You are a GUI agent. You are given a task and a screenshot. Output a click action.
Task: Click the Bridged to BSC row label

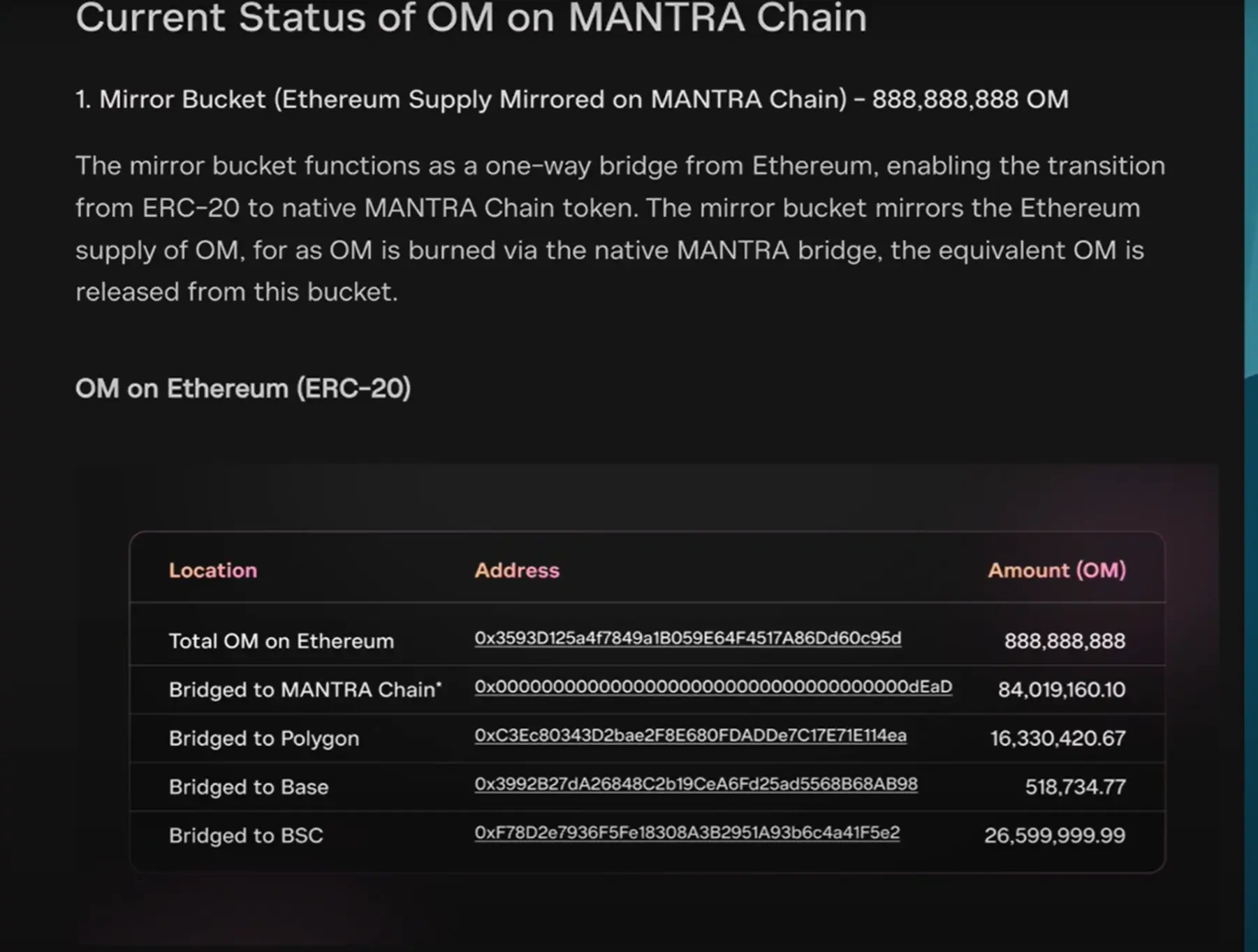pos(246,835)
